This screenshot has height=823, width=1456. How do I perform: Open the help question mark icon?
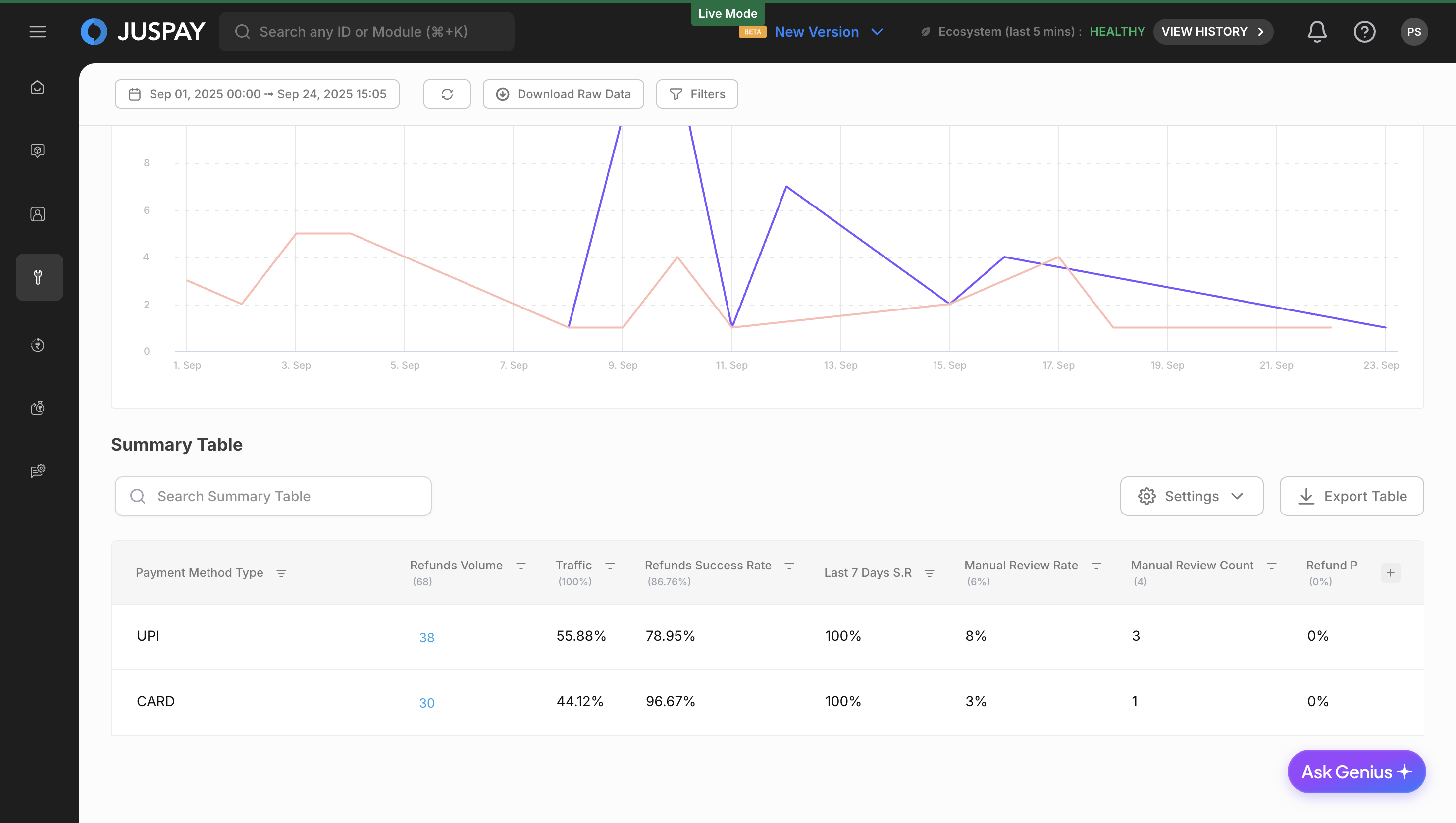(1364, 32)
